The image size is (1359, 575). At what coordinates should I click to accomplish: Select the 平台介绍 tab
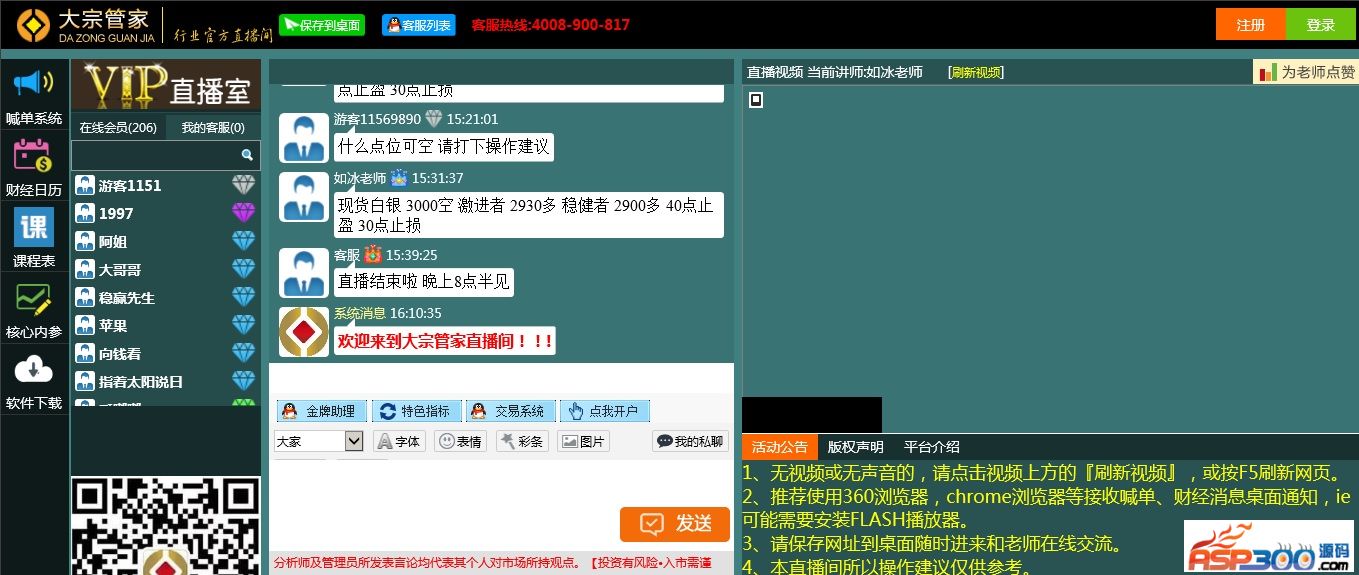[x=932, y=447]
